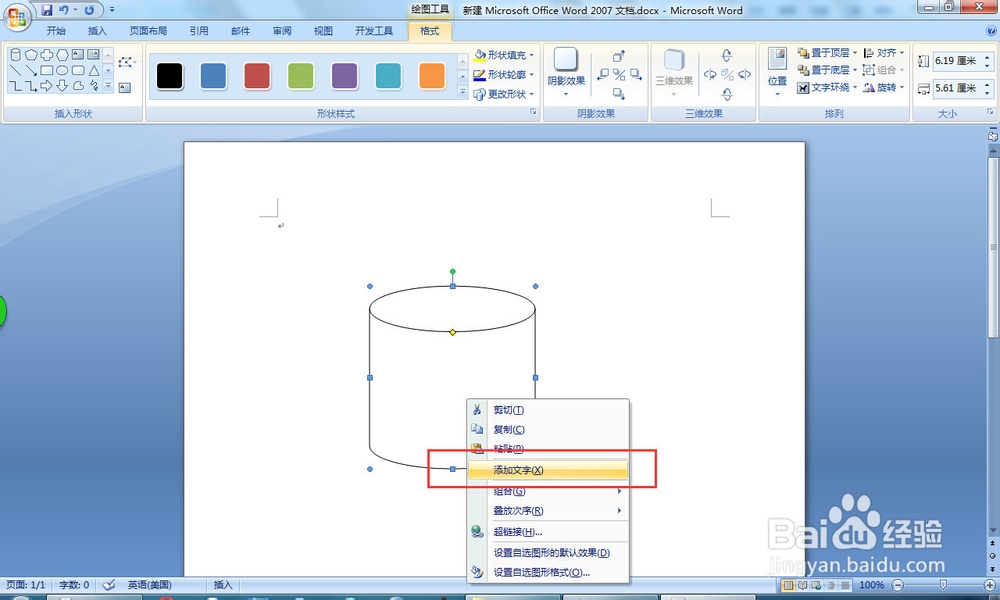
Task: Click Redo in Quick Access Toolbar
Action: point(89,10)
